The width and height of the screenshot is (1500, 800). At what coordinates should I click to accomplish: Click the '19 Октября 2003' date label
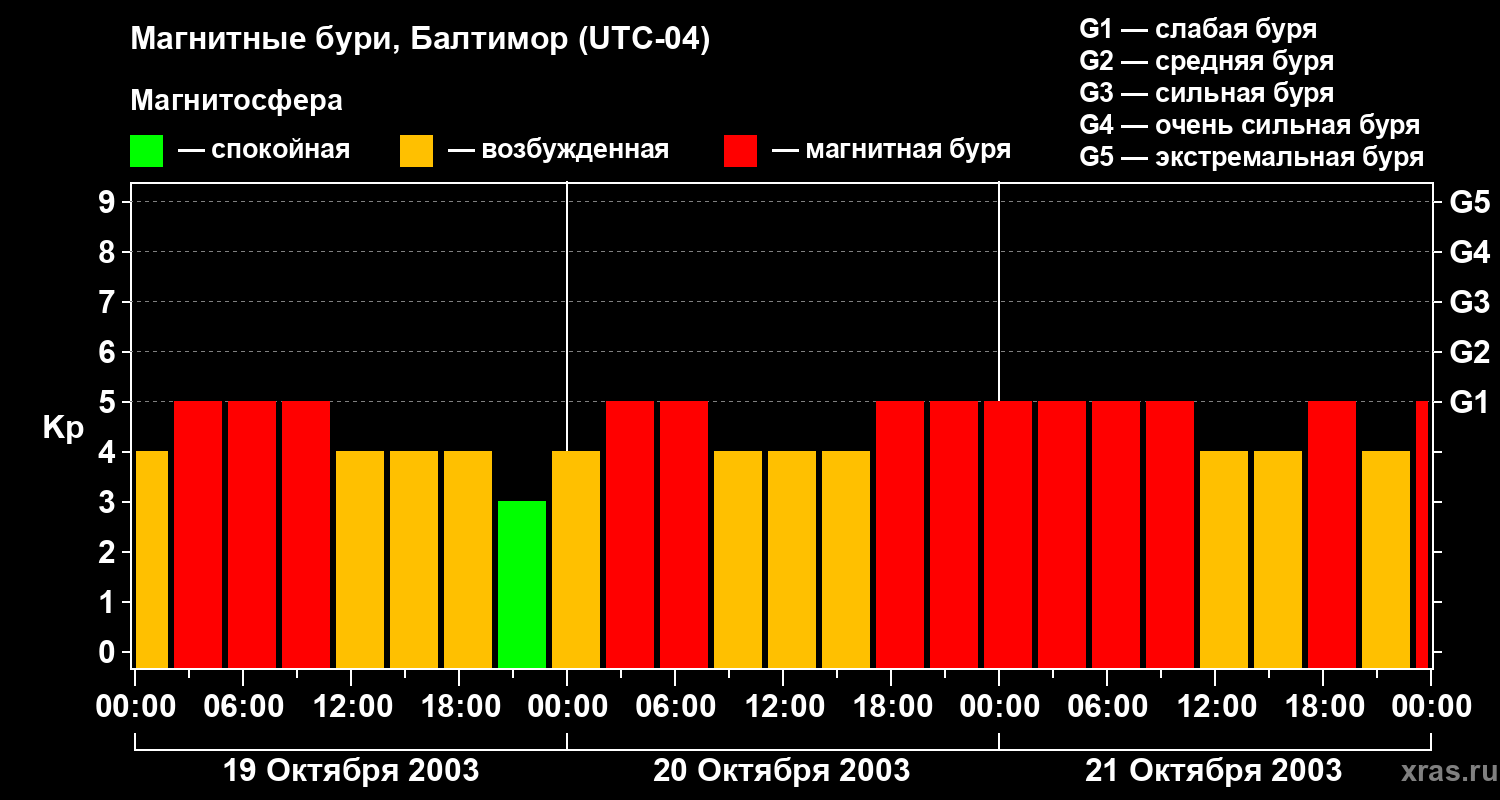pyautogui.click(x=350, y=771)
